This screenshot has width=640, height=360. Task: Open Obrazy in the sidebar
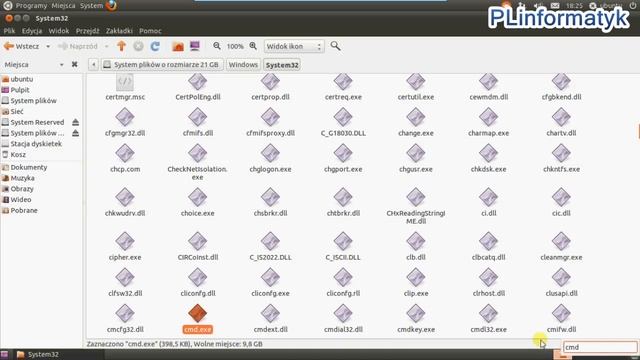pos(22,189)
